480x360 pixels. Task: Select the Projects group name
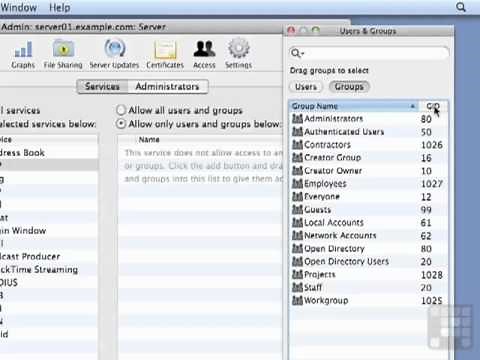click(320, 274)
